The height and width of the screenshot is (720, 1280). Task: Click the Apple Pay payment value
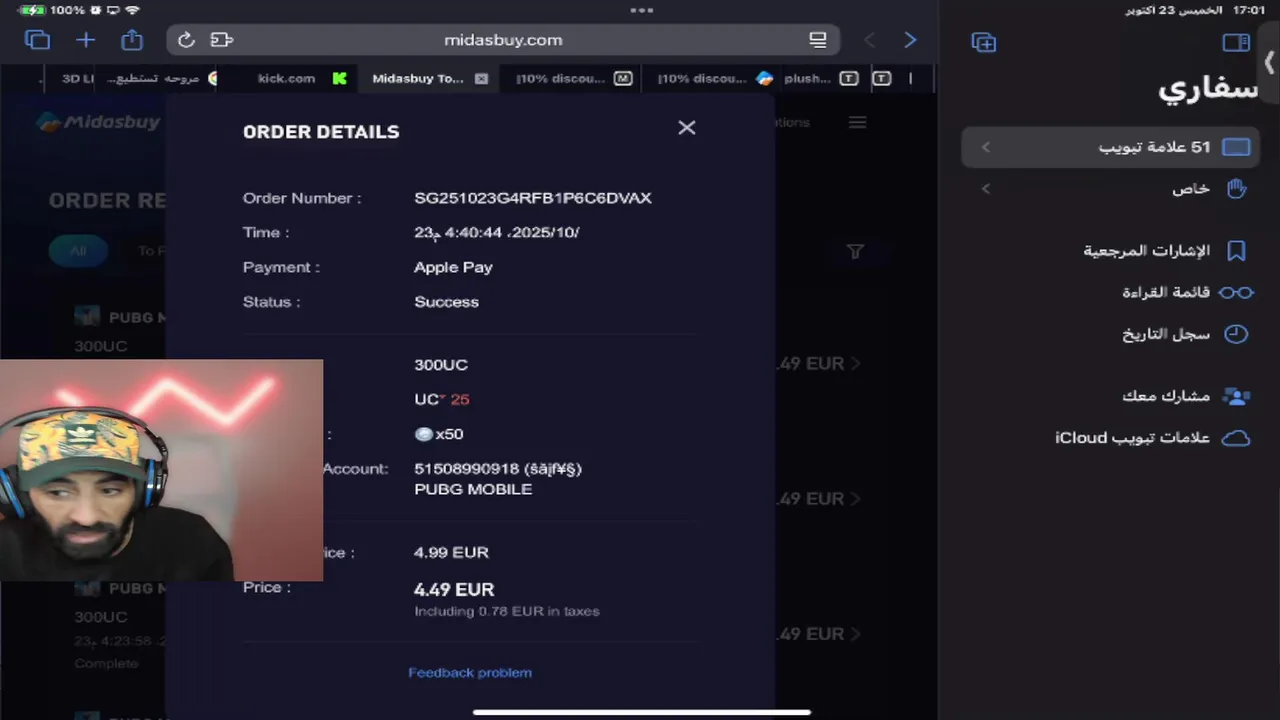tap(453, 267)
